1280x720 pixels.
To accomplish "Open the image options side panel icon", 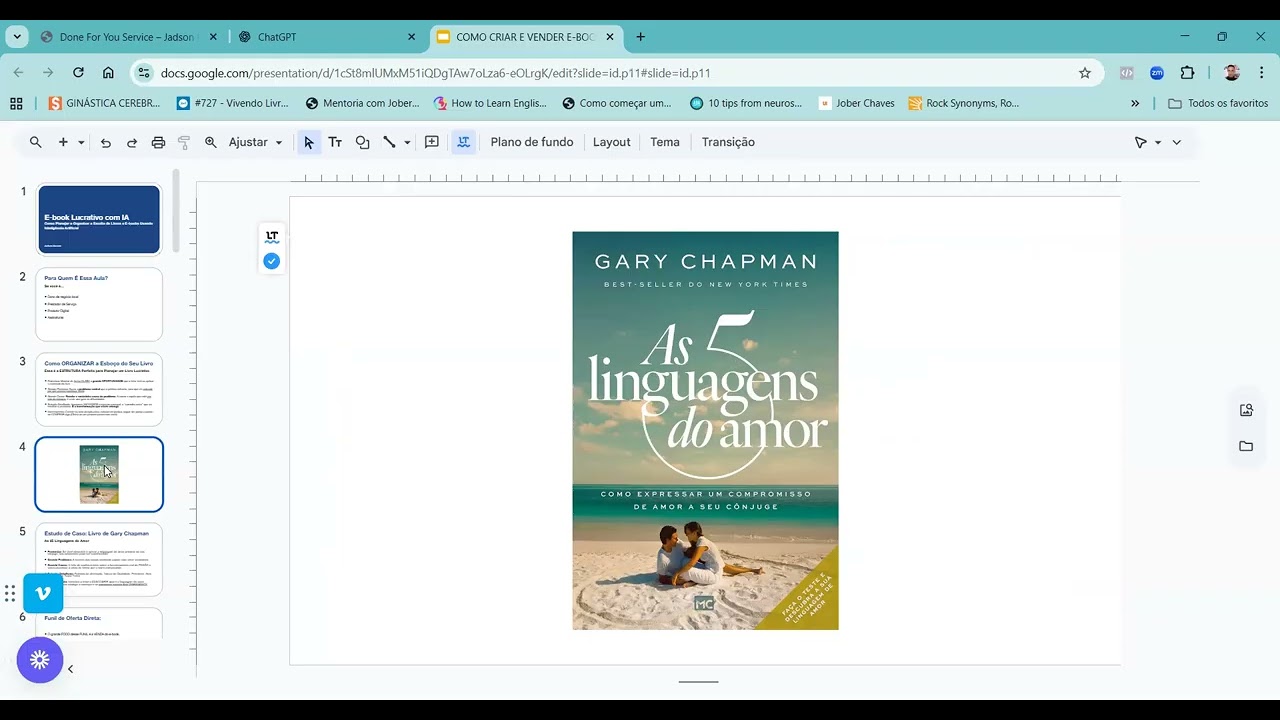I will click(x=1246, y=410).
